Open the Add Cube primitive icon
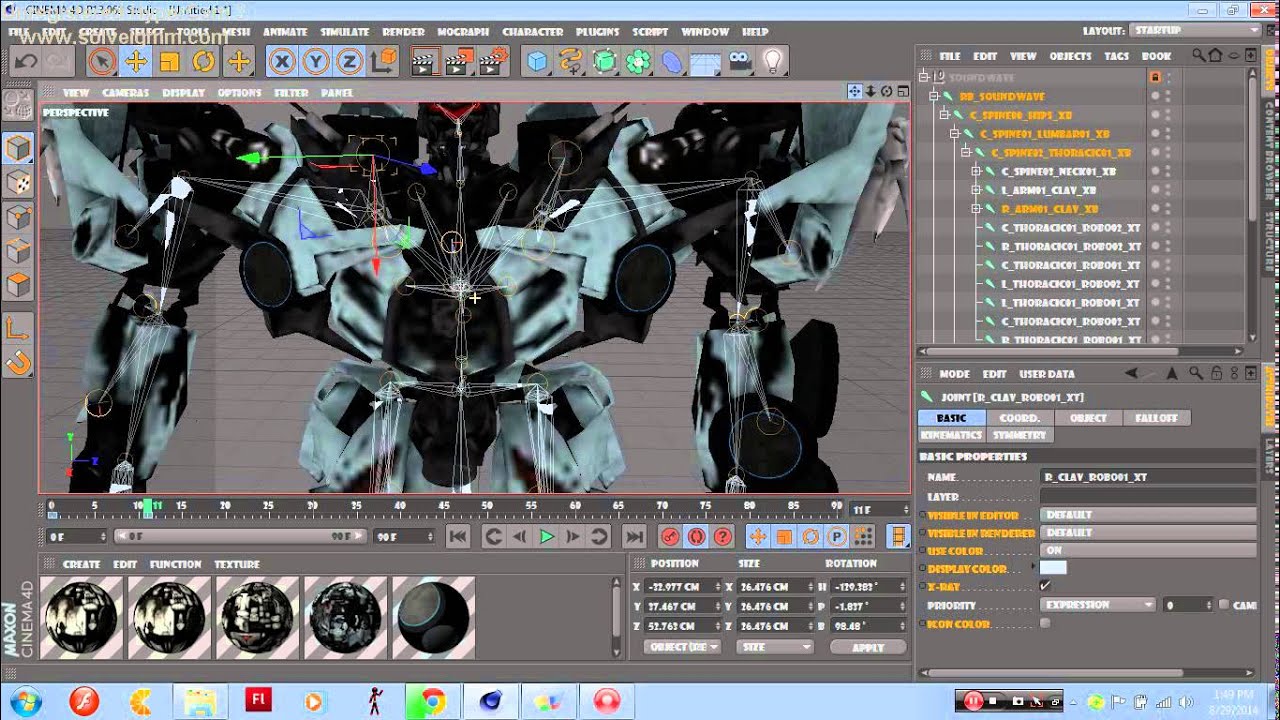This screenshot has width=1280, height=720. [538, 62]
